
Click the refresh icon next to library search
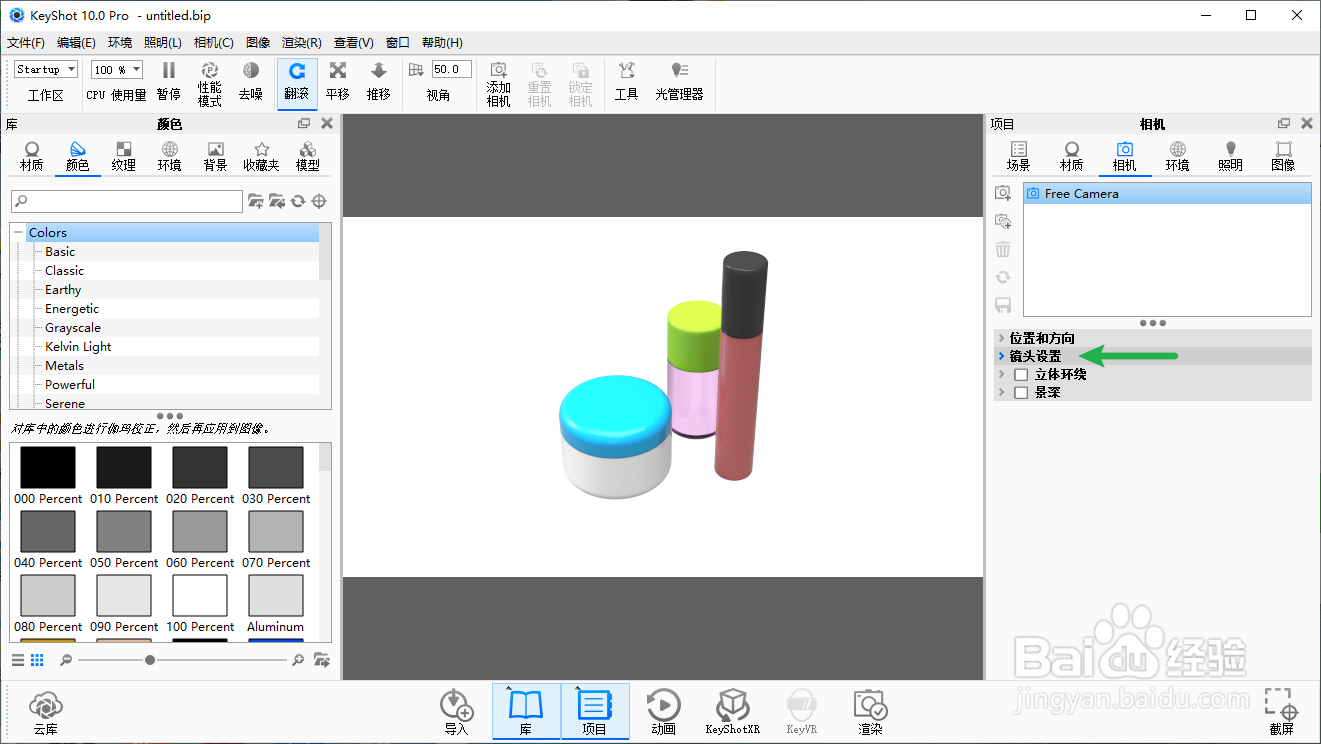coord(297,201)
